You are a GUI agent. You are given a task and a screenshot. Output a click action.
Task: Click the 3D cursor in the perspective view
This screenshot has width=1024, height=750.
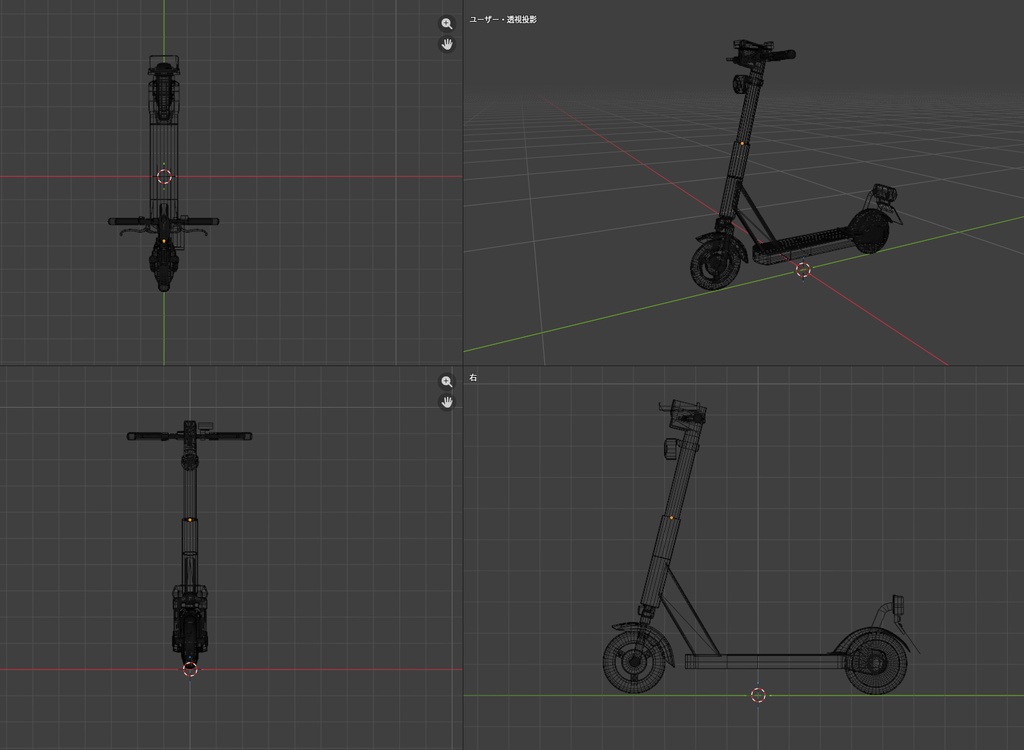pos(803,270)
